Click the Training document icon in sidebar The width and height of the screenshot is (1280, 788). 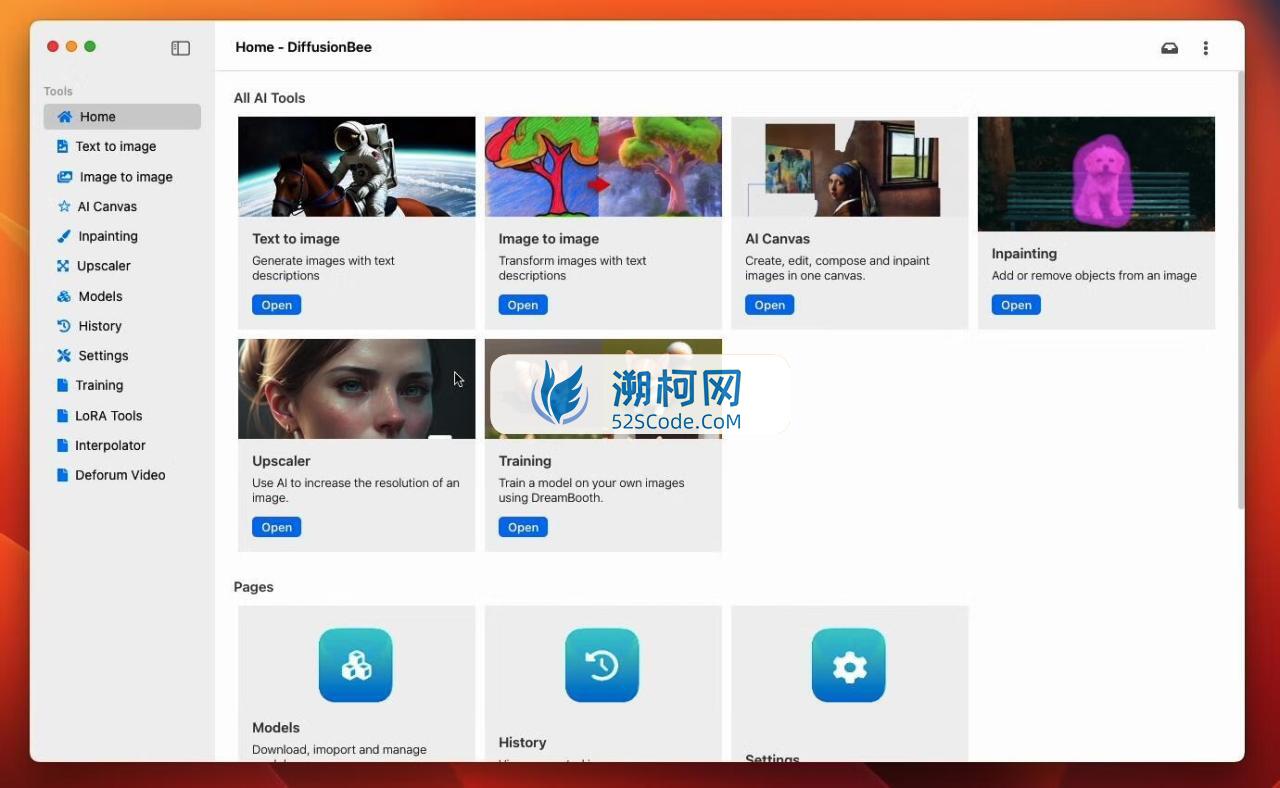[x=63, y=385]
